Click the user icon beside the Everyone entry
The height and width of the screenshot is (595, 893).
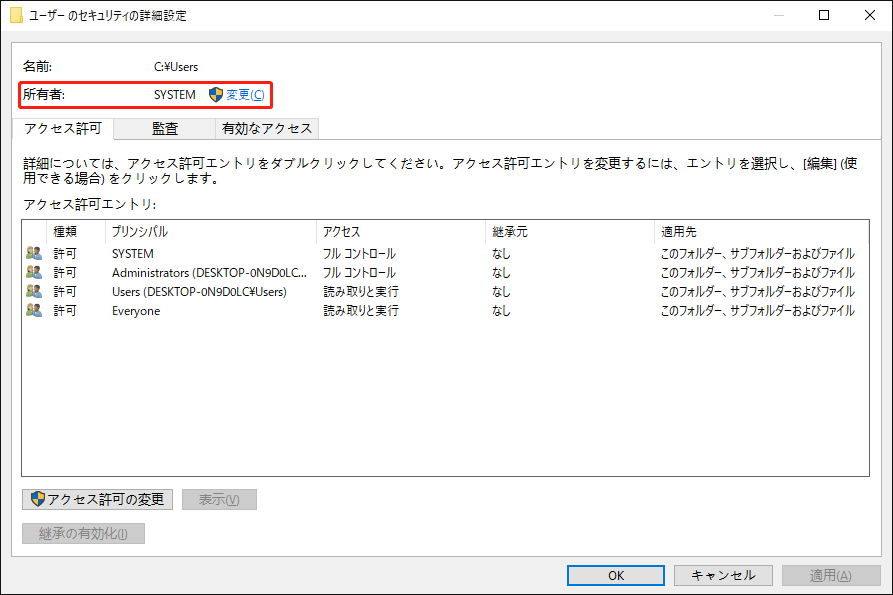pos(33,311)
